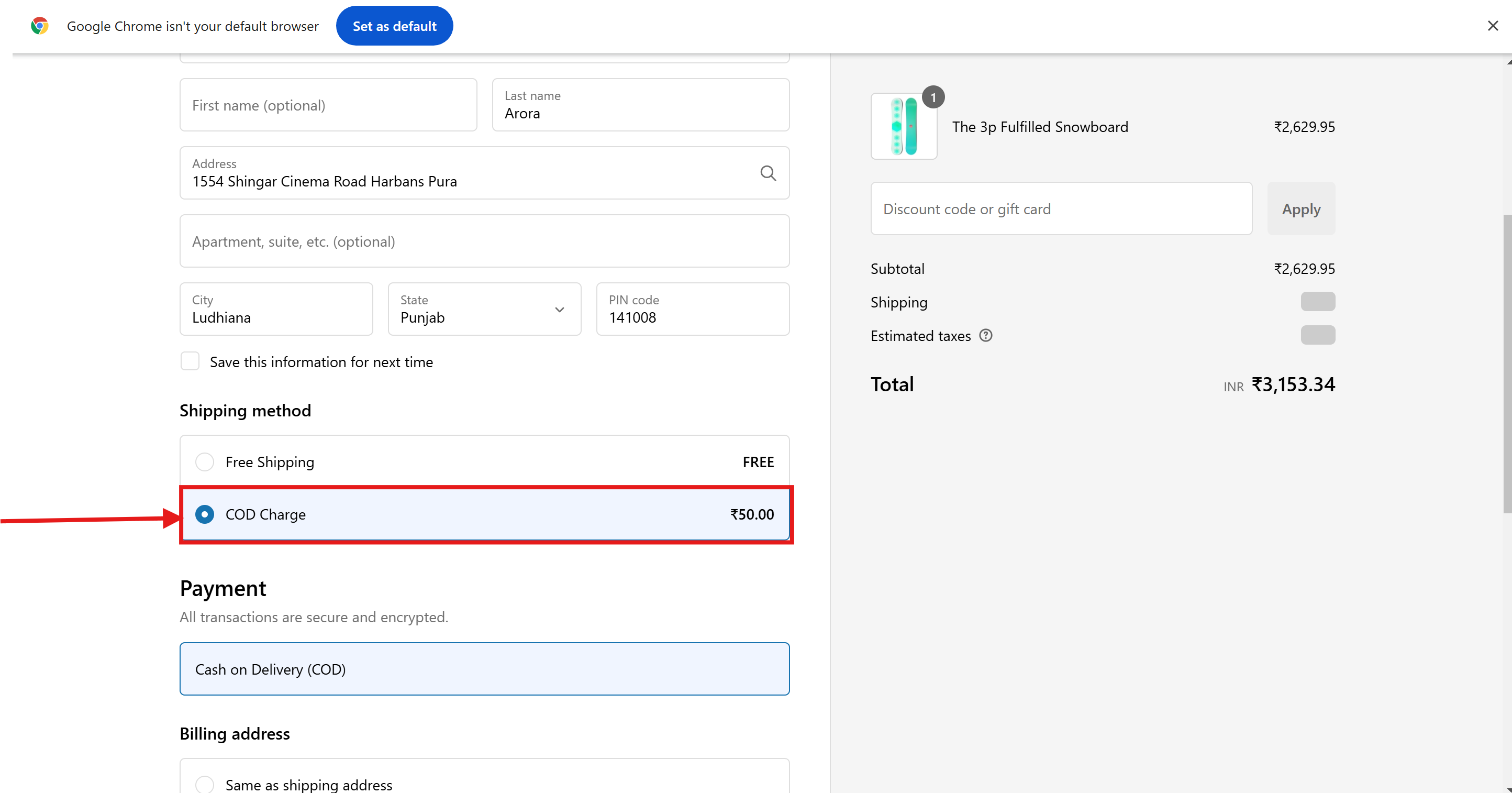
Task: Dismiss the default browser notification bar
Action: coord(1492,26)
